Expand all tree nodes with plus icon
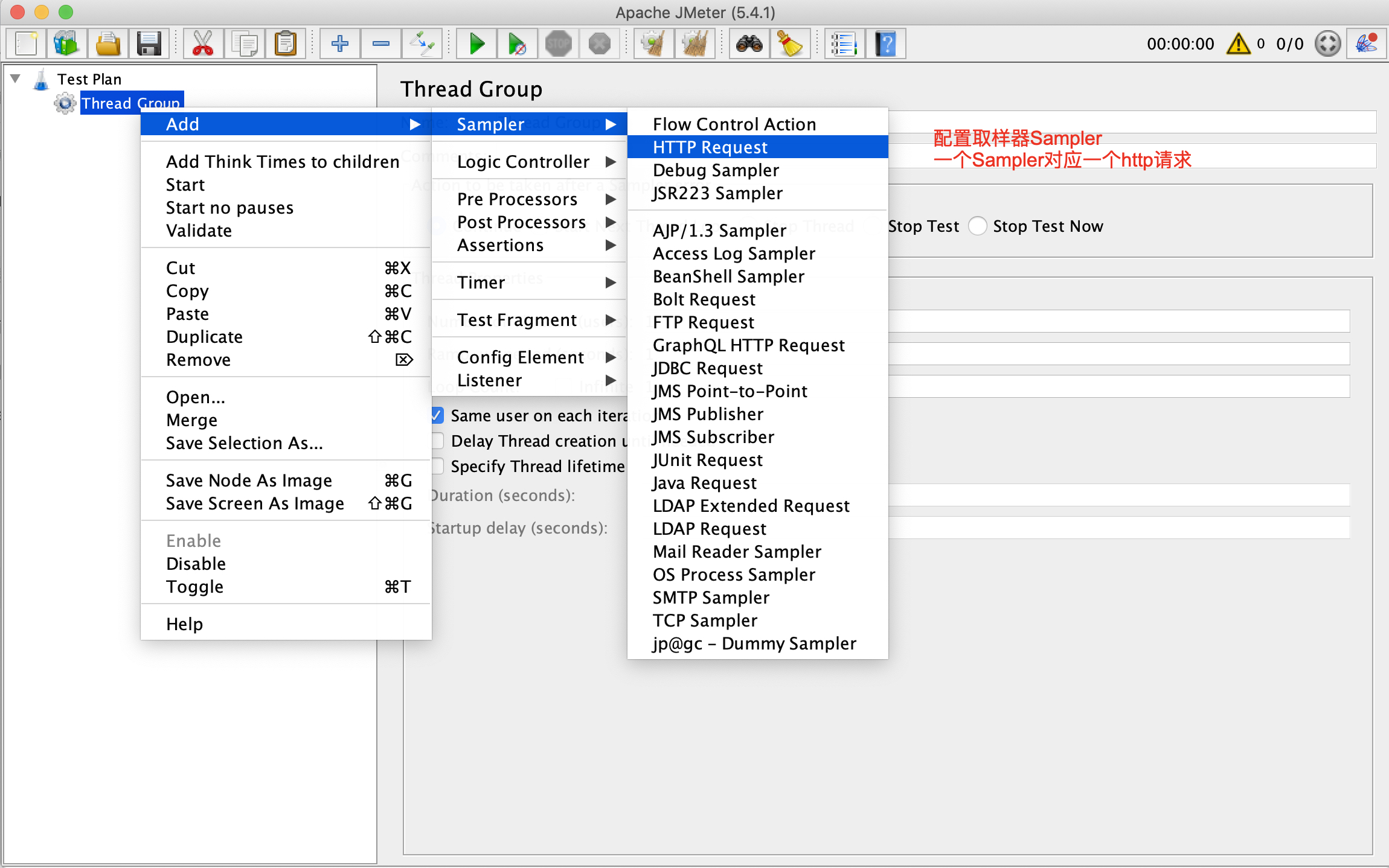The width and height of the screenshot is (1389, 868). click(x=339, y=43)
